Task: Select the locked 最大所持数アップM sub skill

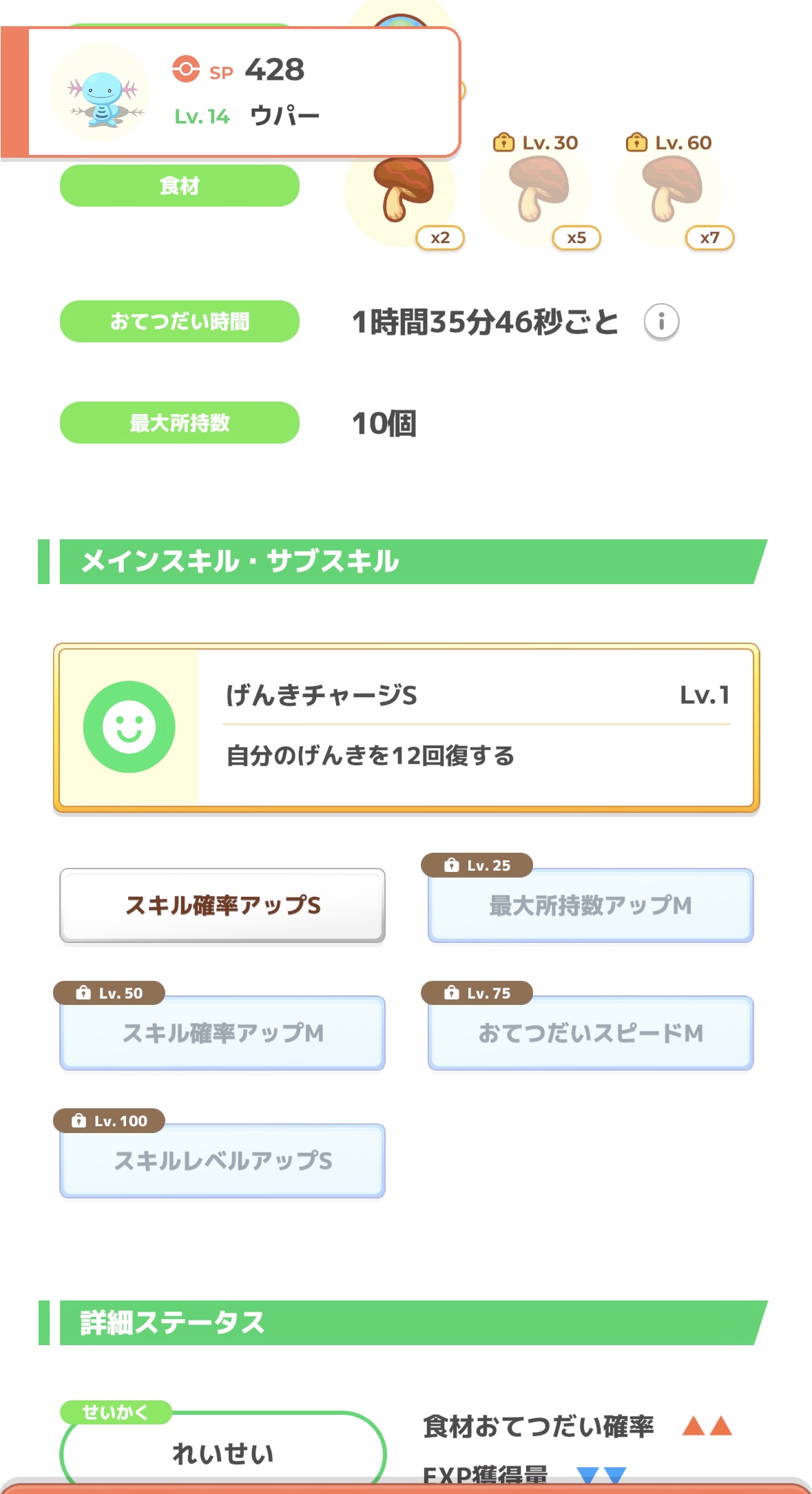Action: 590,905
